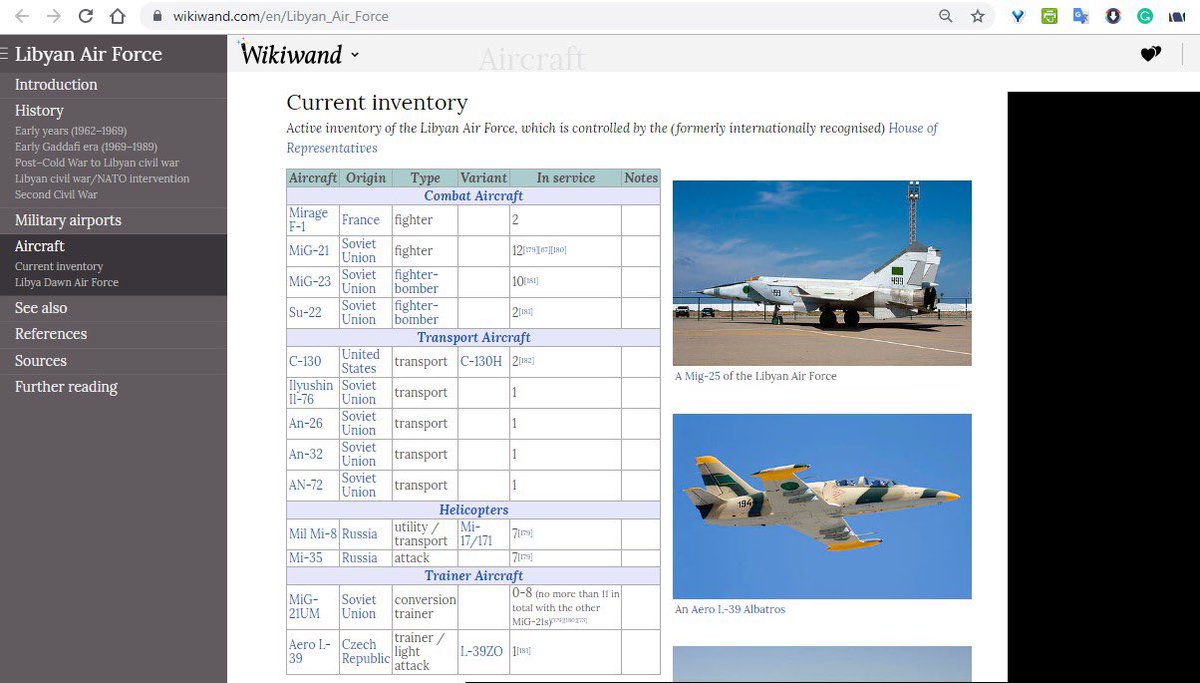
Task: Select Military airports in sidebar
Action: tap(68, 221)
